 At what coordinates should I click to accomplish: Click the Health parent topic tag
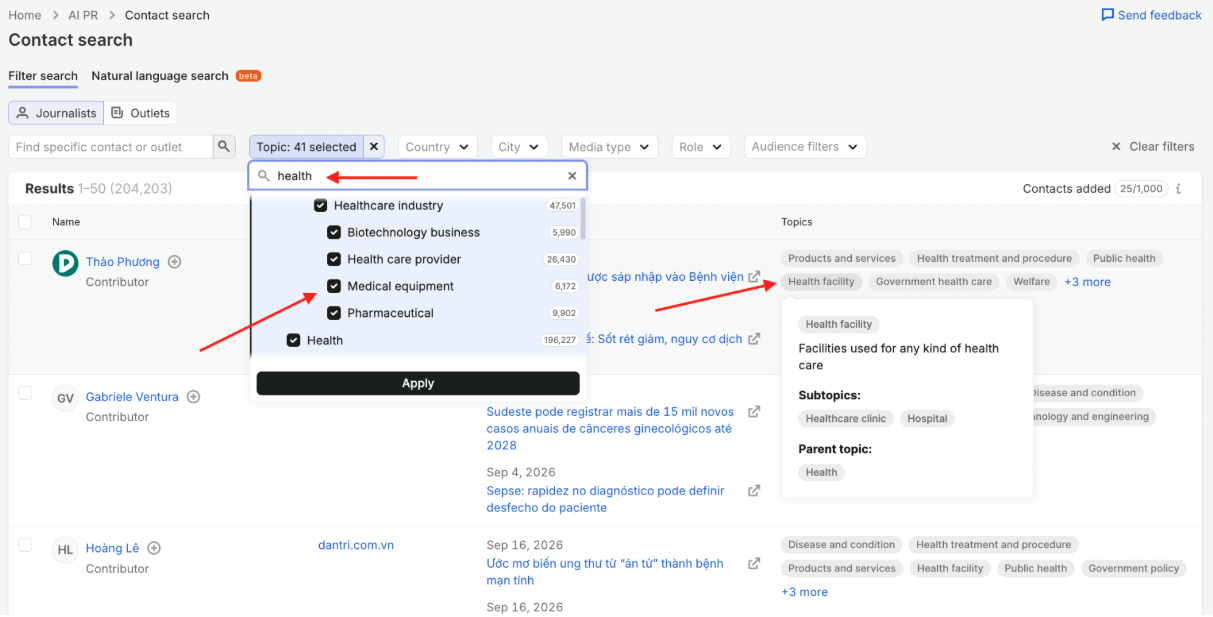click(x=821, y=473)
